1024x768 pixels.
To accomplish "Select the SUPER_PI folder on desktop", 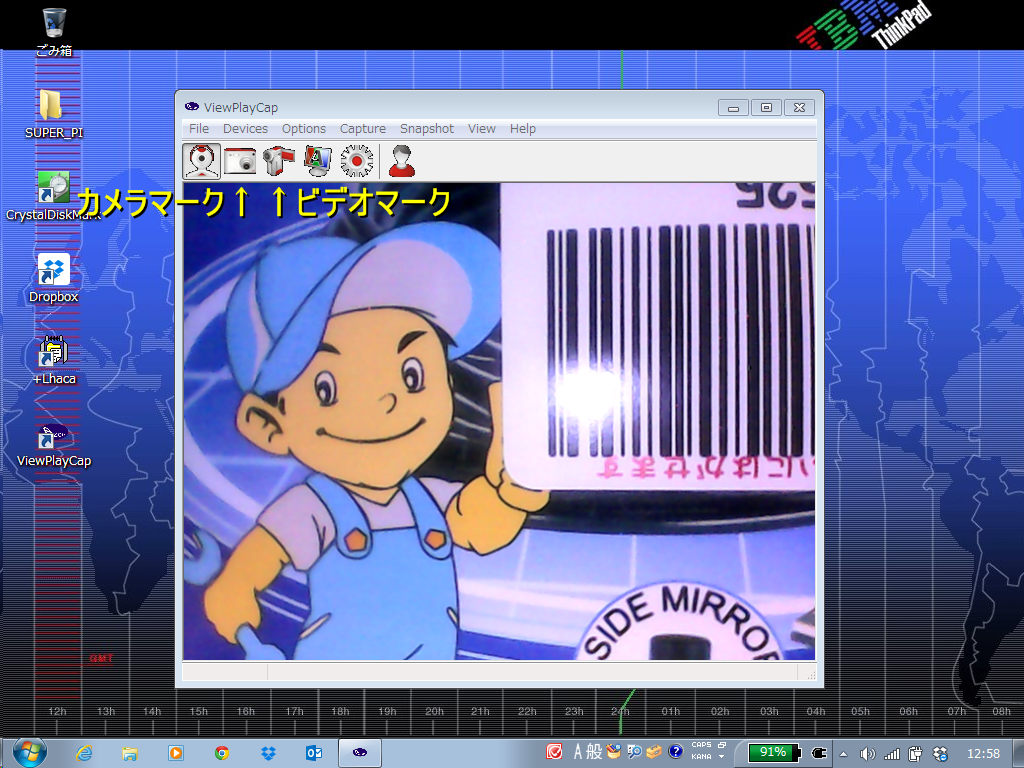I will coord(54,114).
